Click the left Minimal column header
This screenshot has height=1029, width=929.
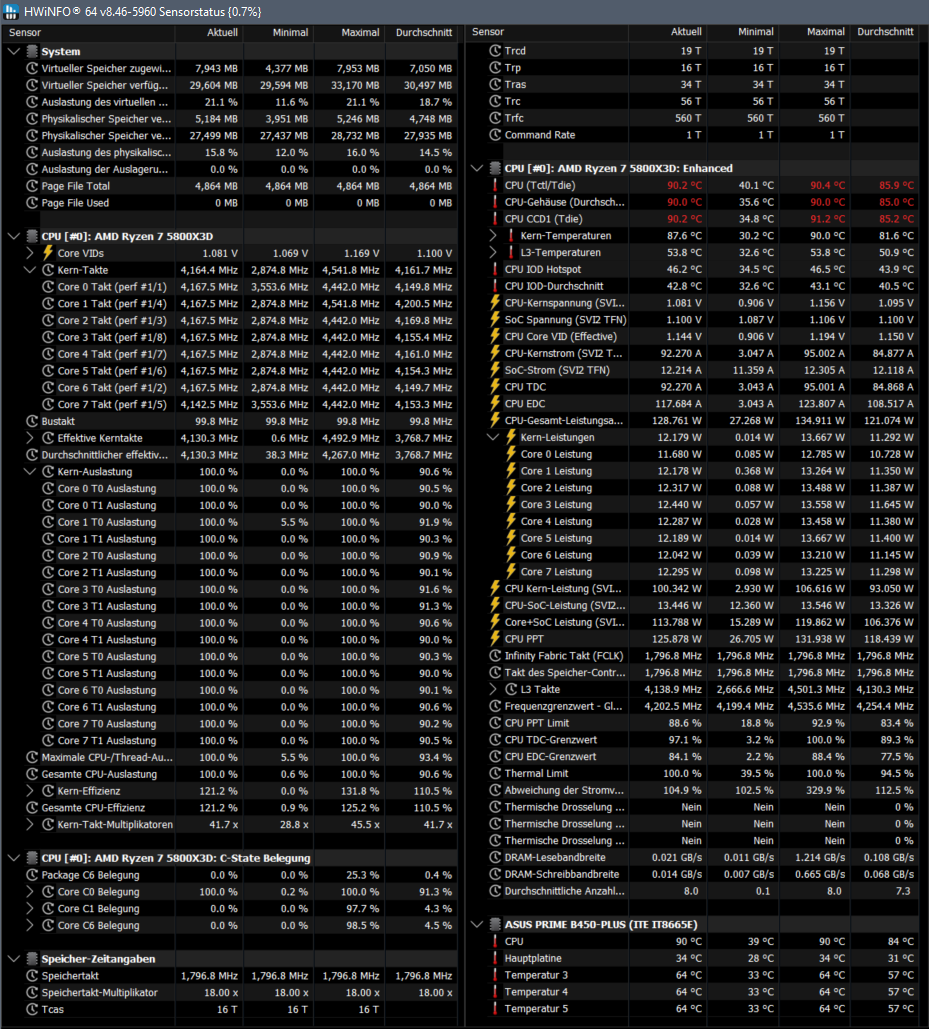click(279, 32)
